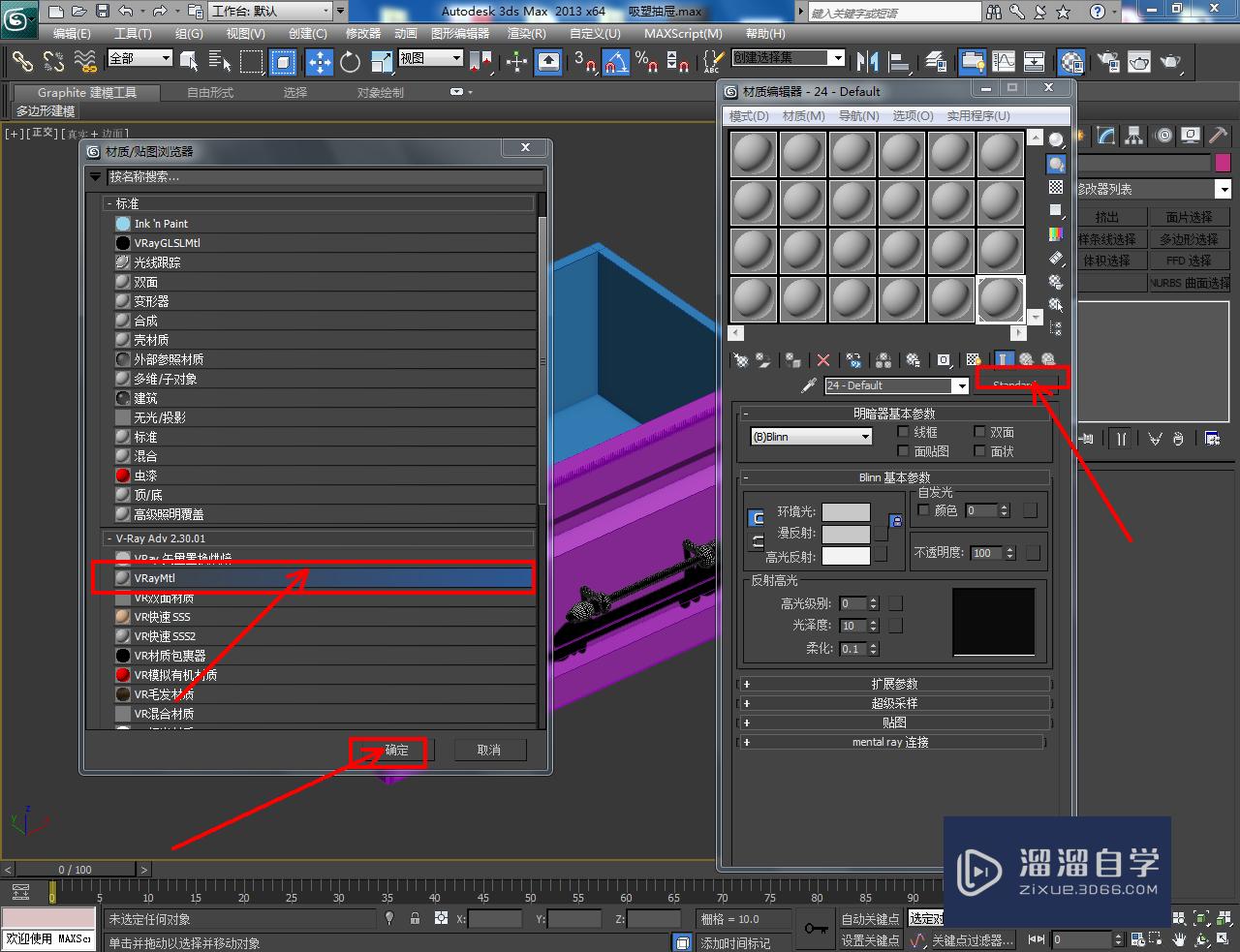This screenshot has height=952, width=1240.
Task: Open the Hierarchy panel tab
Action: (x=1133, y=136)
